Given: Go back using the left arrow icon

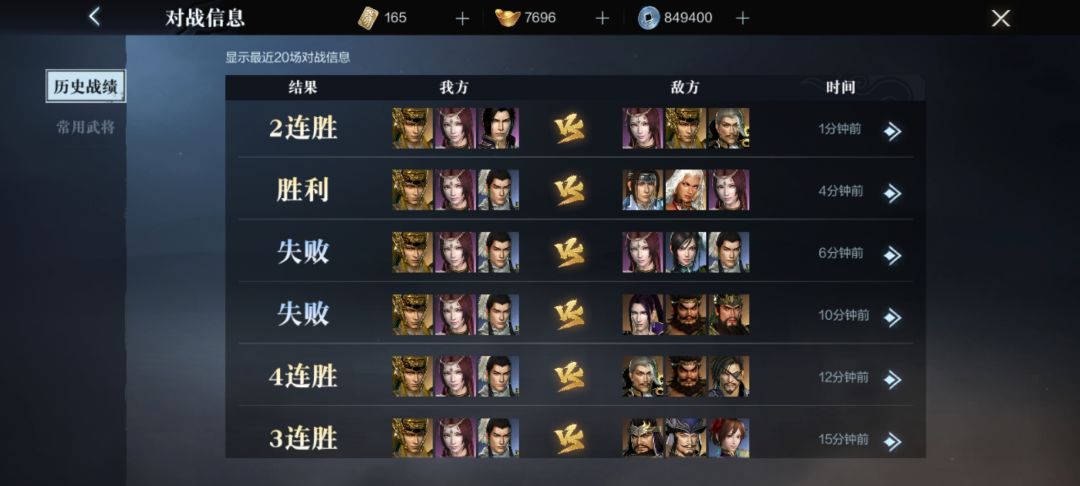Looking at the screenshot, I should pyautogui.click(x=94, y=17).
